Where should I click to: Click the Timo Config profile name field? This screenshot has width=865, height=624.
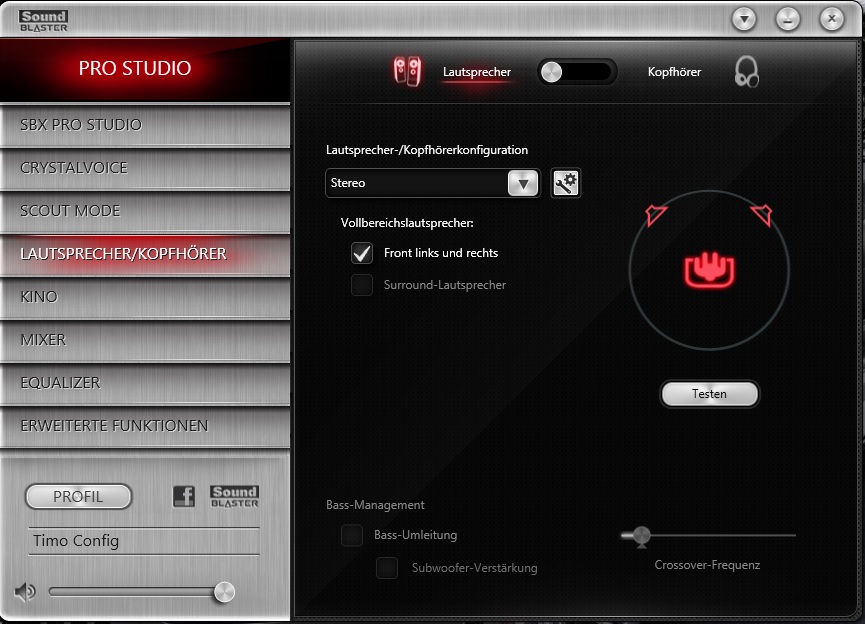point(144,541)
